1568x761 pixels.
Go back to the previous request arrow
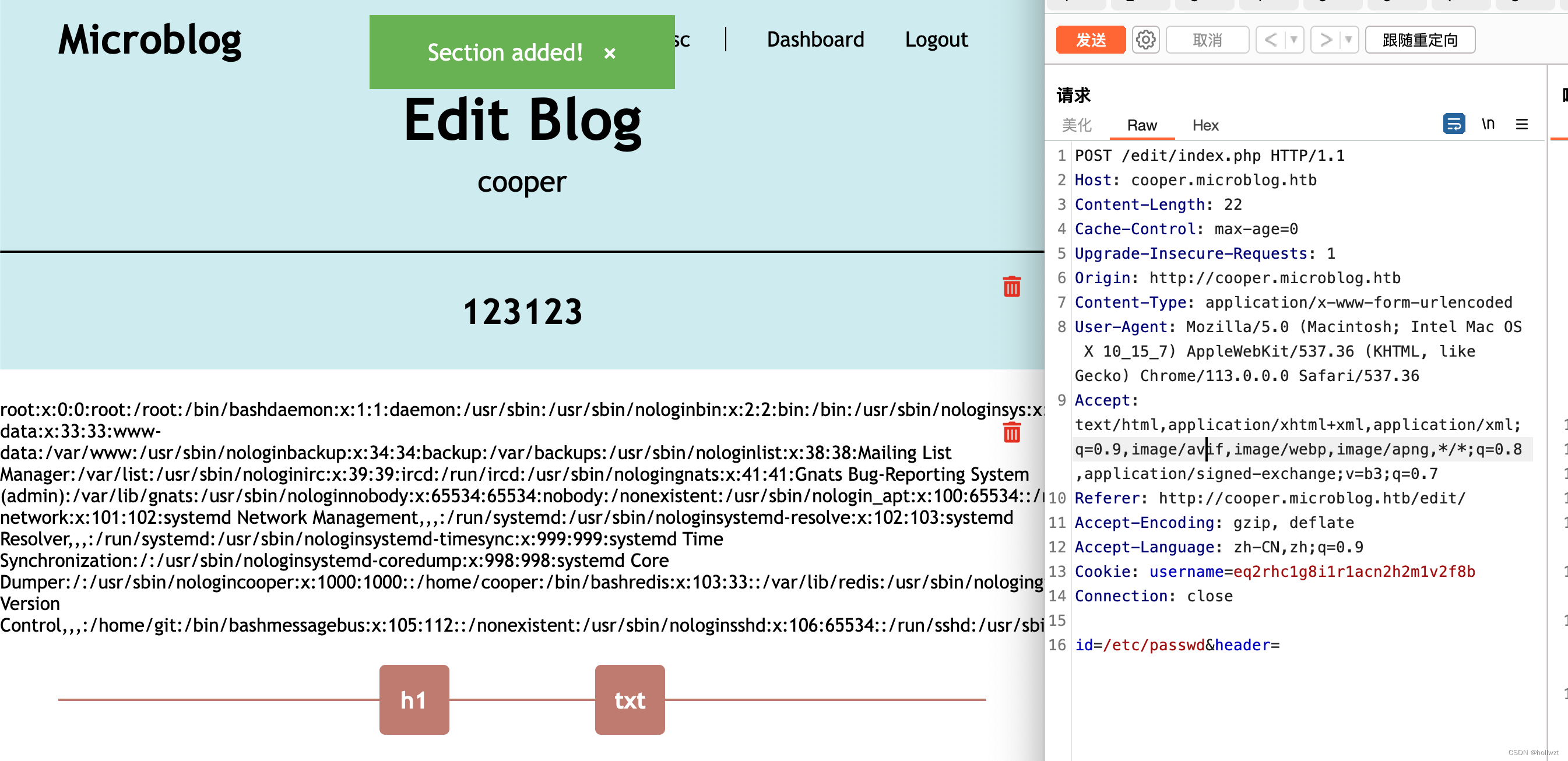[x=1270, y=40]
